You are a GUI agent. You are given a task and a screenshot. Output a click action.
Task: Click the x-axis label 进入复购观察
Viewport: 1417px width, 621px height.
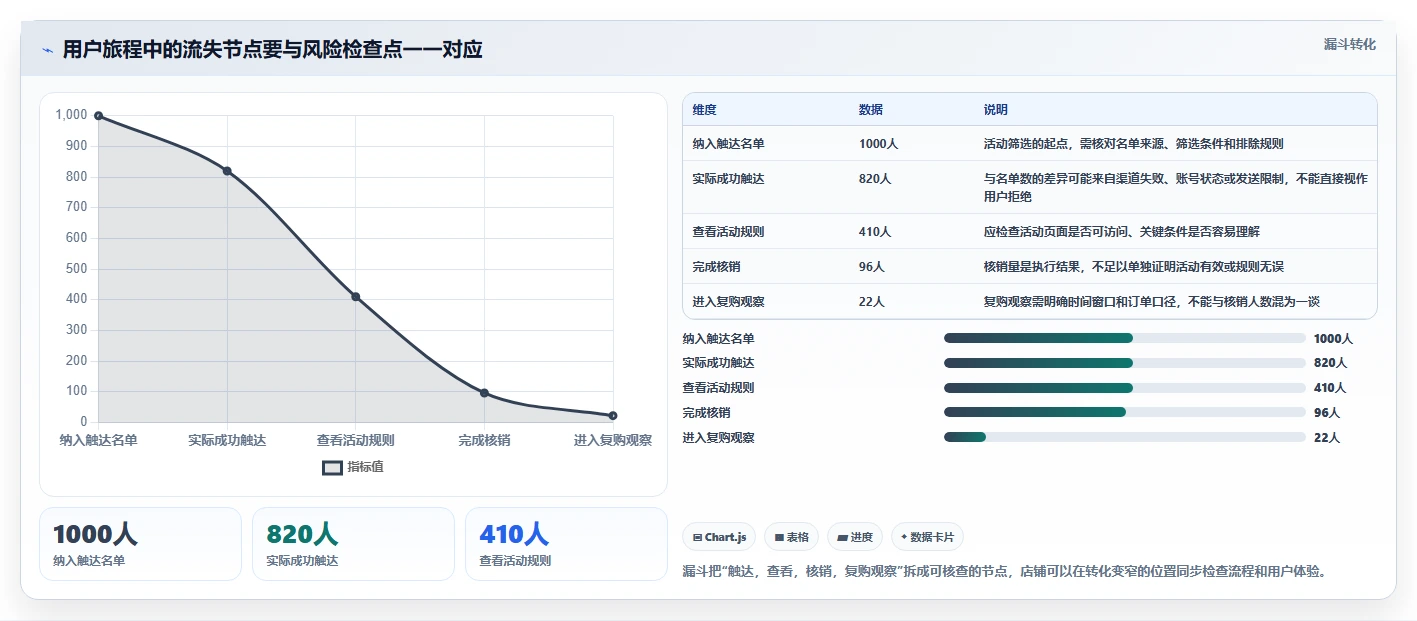pos(613,440)
